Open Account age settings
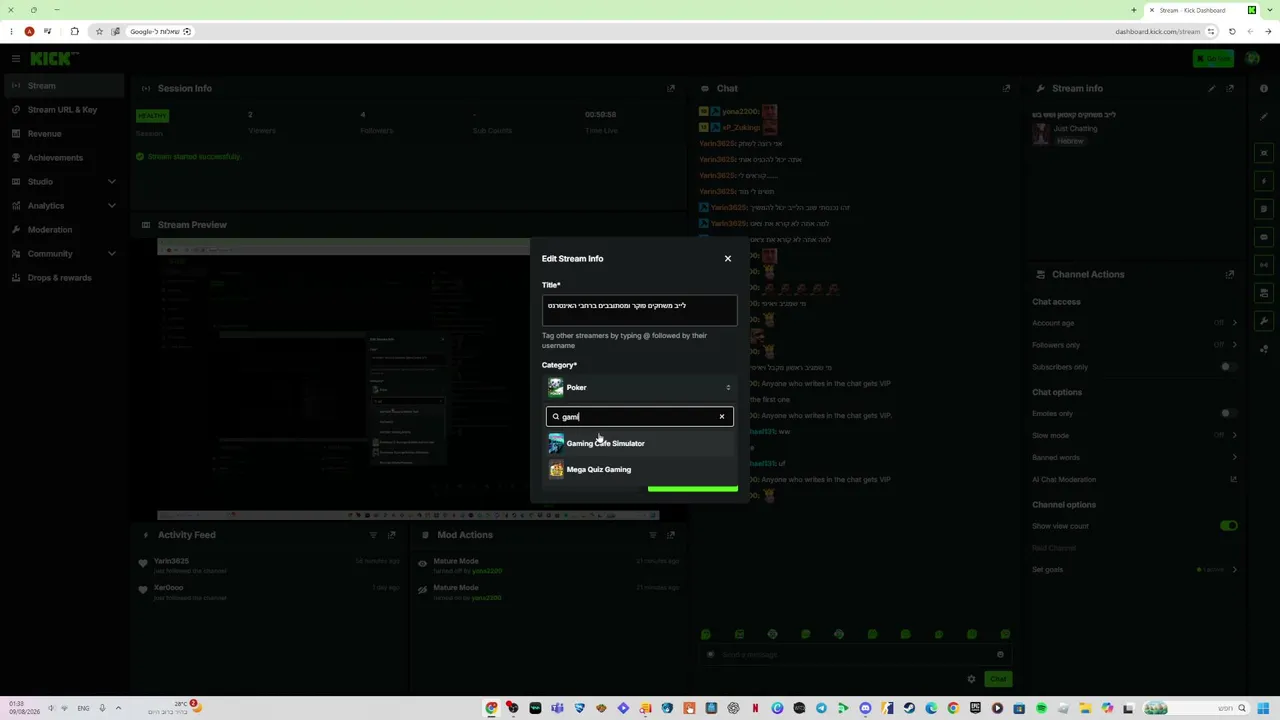Viewport: 1280px width, 720px height. (x=1135, y=323)
